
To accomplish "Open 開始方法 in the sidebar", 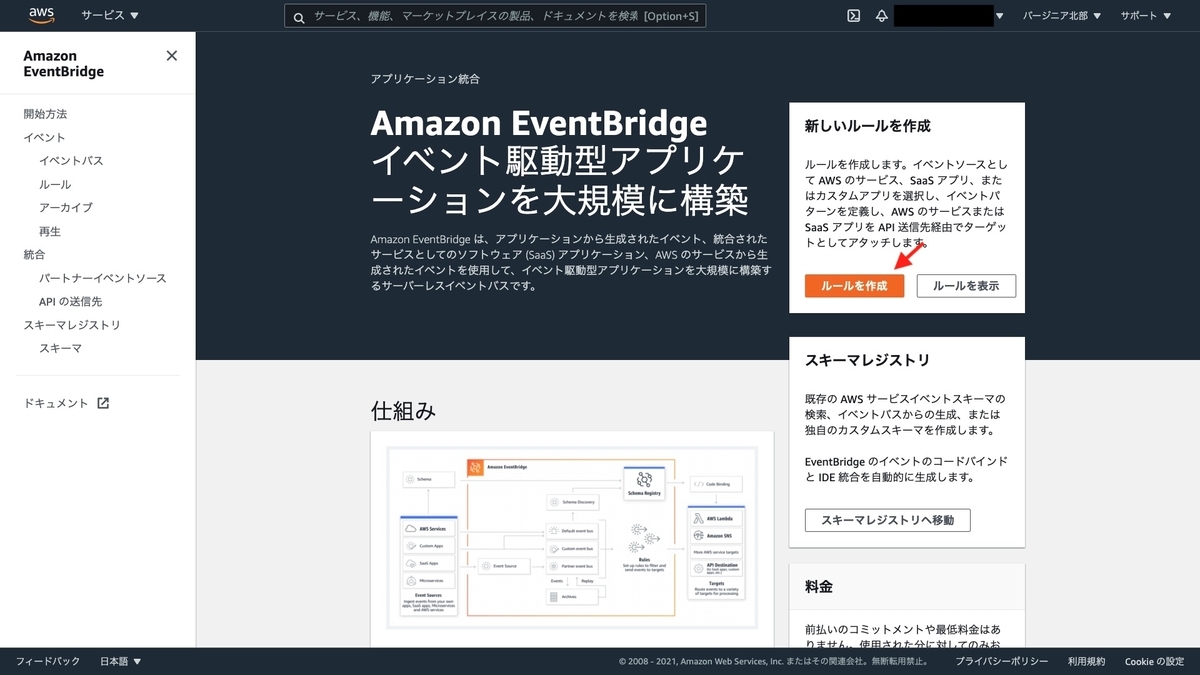I will click(x=46, y=114).
